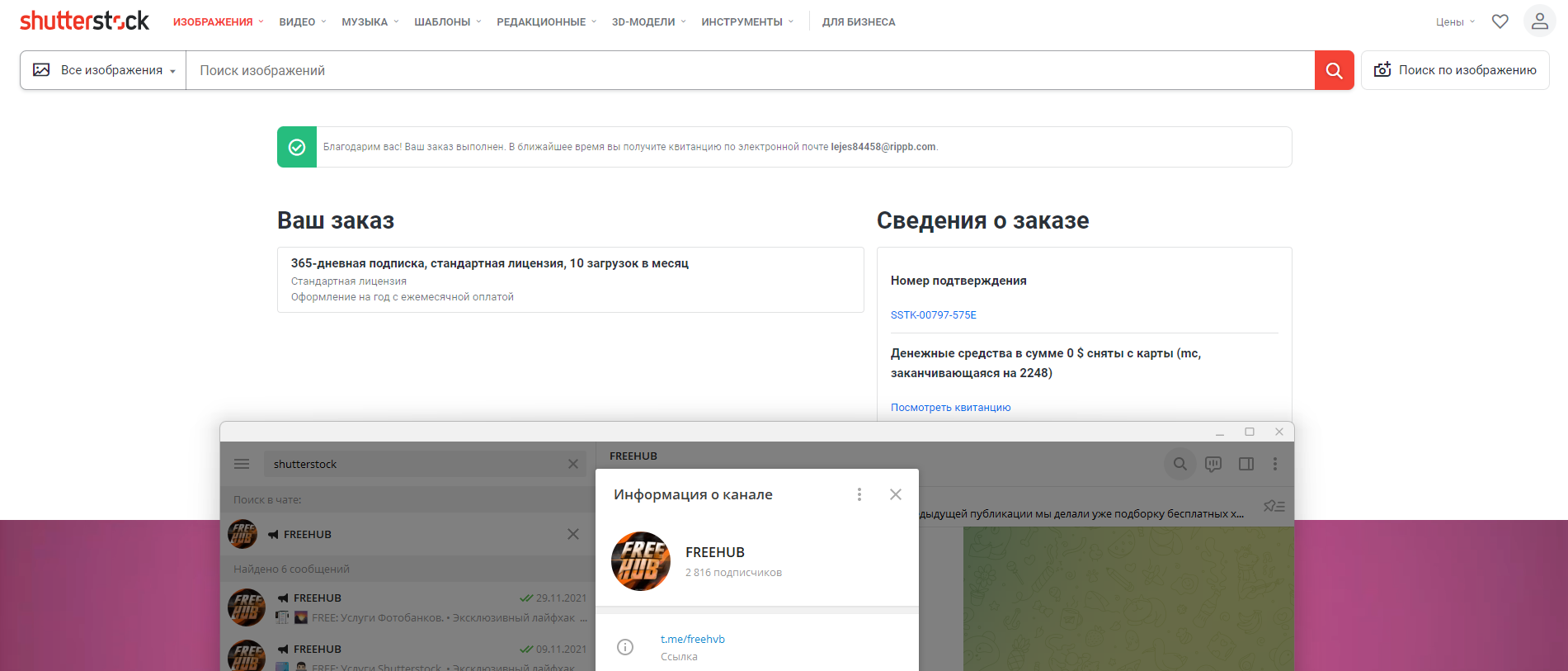Open FREEHUB search result dated 29.11.2021

click(x=407, y=607)
